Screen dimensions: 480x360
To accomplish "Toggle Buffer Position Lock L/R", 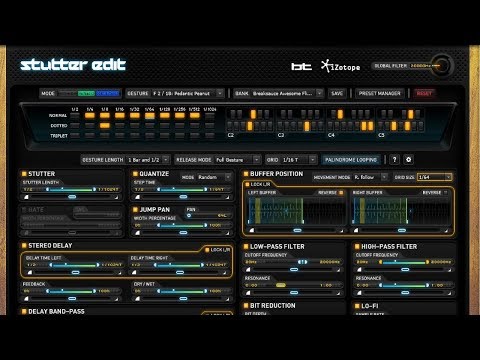I will coord(247,184).
